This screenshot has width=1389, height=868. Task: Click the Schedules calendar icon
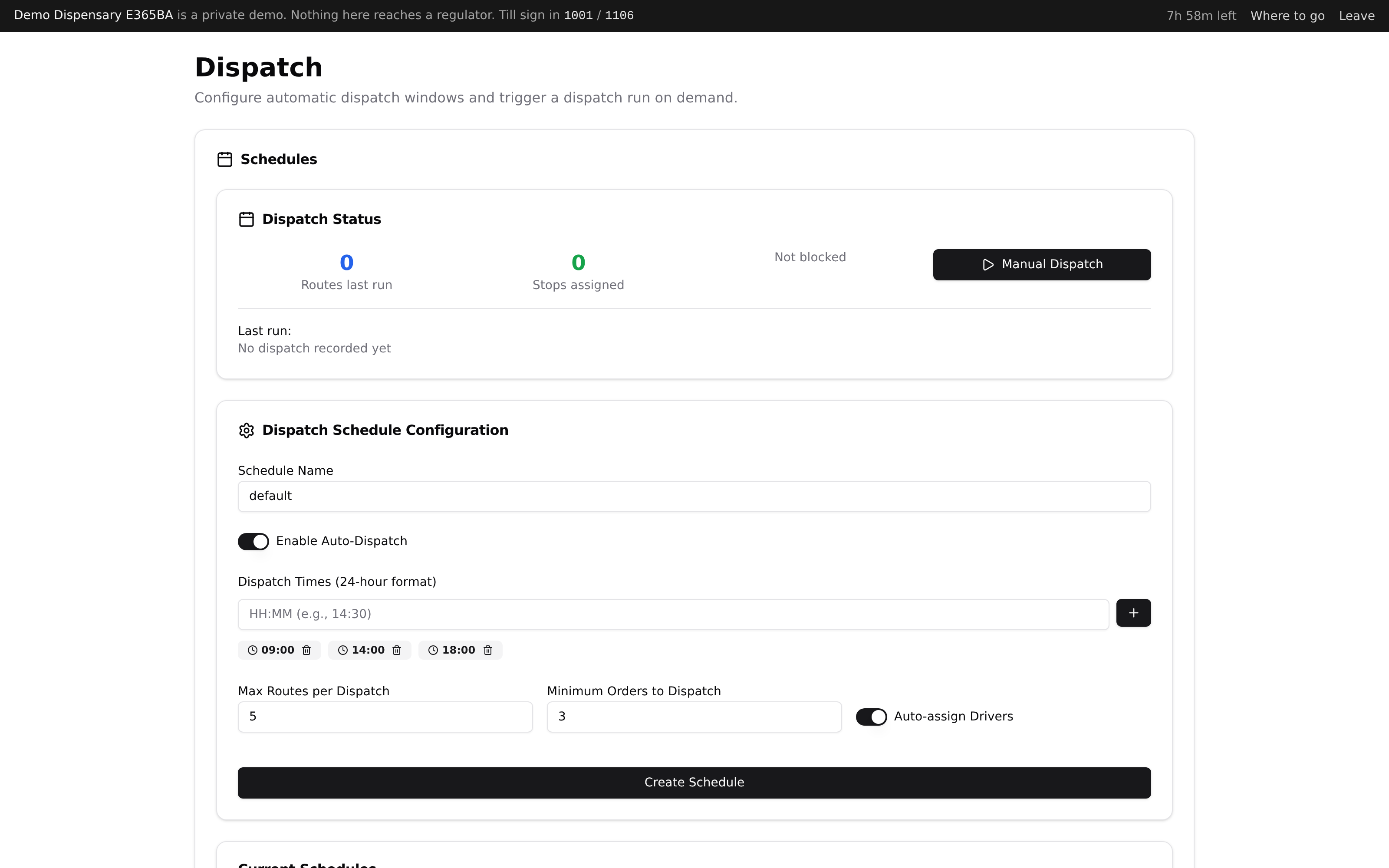(x=225, y=159)
